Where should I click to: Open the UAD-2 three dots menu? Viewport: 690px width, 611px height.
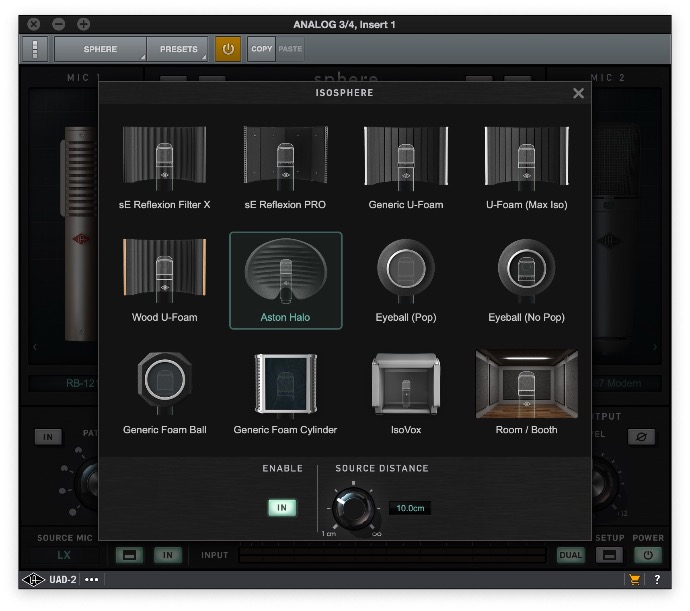point(92,580)
